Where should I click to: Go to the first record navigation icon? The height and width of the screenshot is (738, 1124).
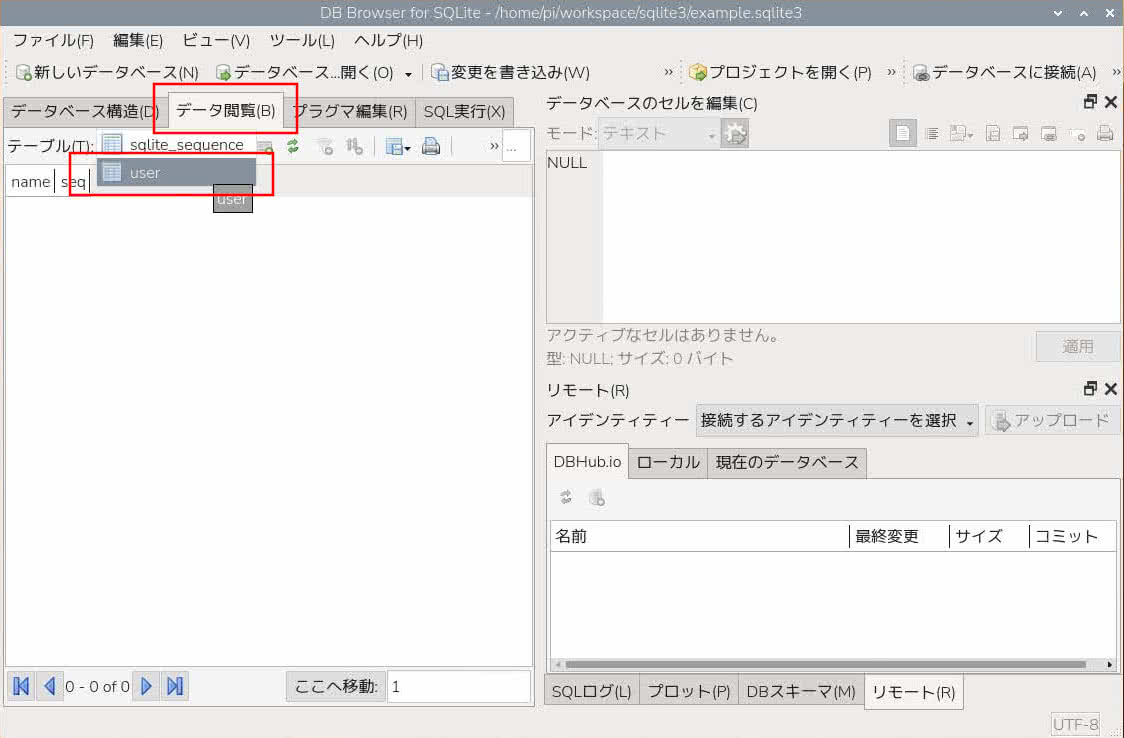(22, 686)
